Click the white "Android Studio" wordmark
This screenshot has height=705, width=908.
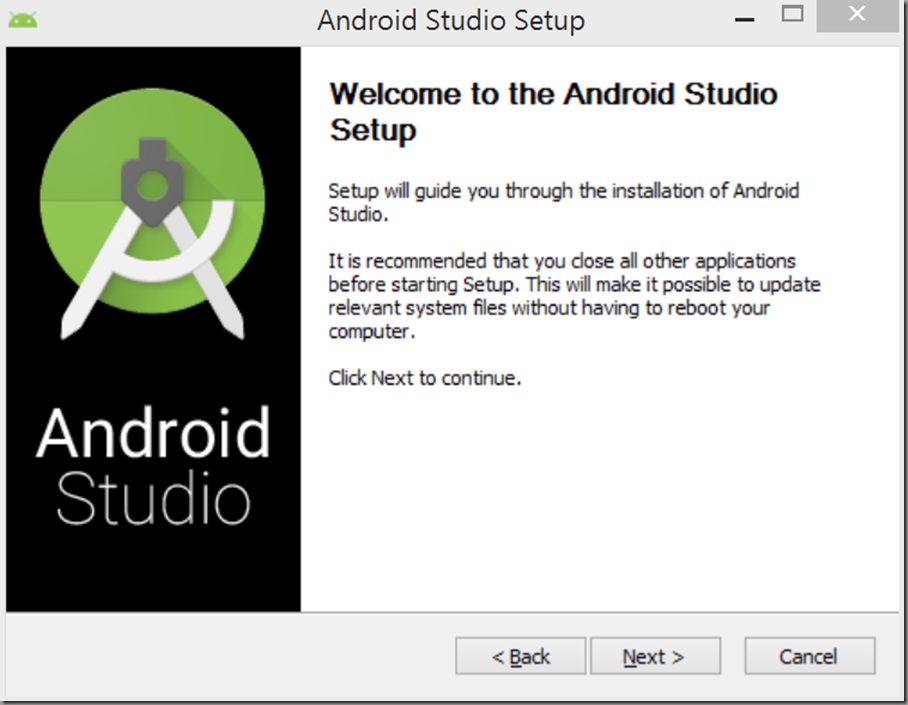coord(153,465)
